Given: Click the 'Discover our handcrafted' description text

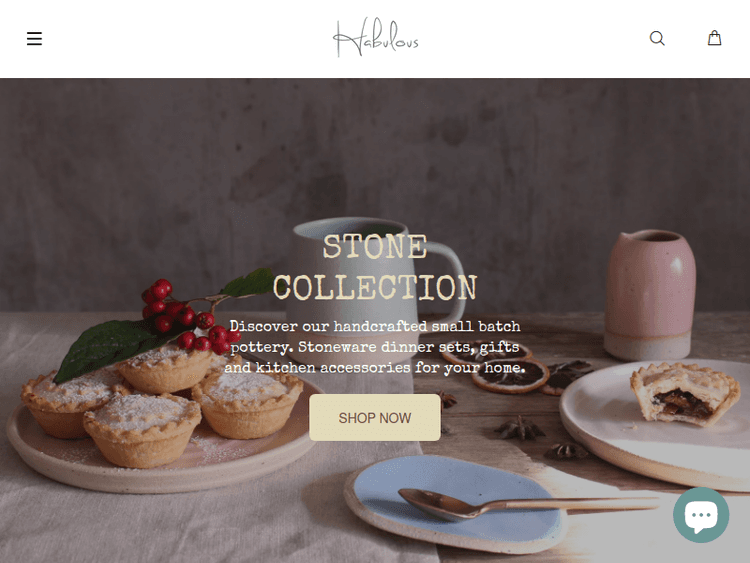Looking at the screenshot, I should 375,347.
